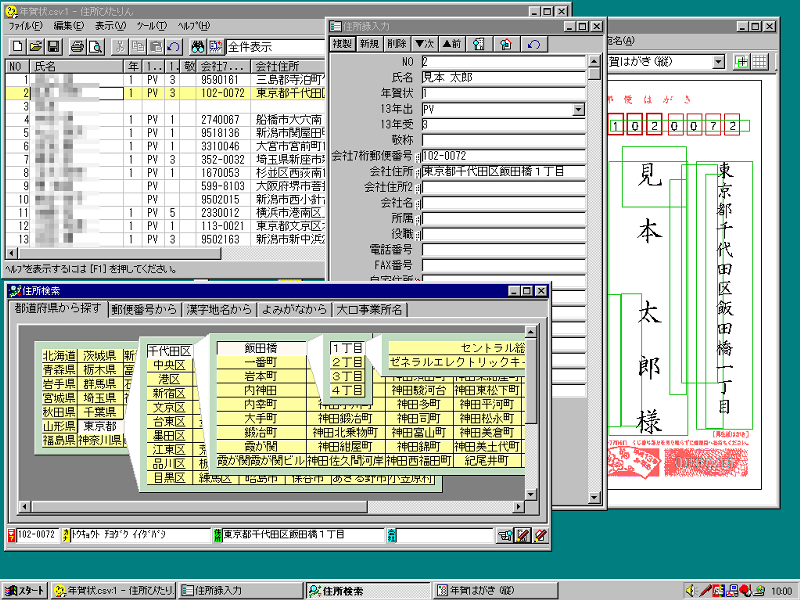Click the plain grid icon in postcard window
This screenshot has height=600, width=800.
(760, 62)
